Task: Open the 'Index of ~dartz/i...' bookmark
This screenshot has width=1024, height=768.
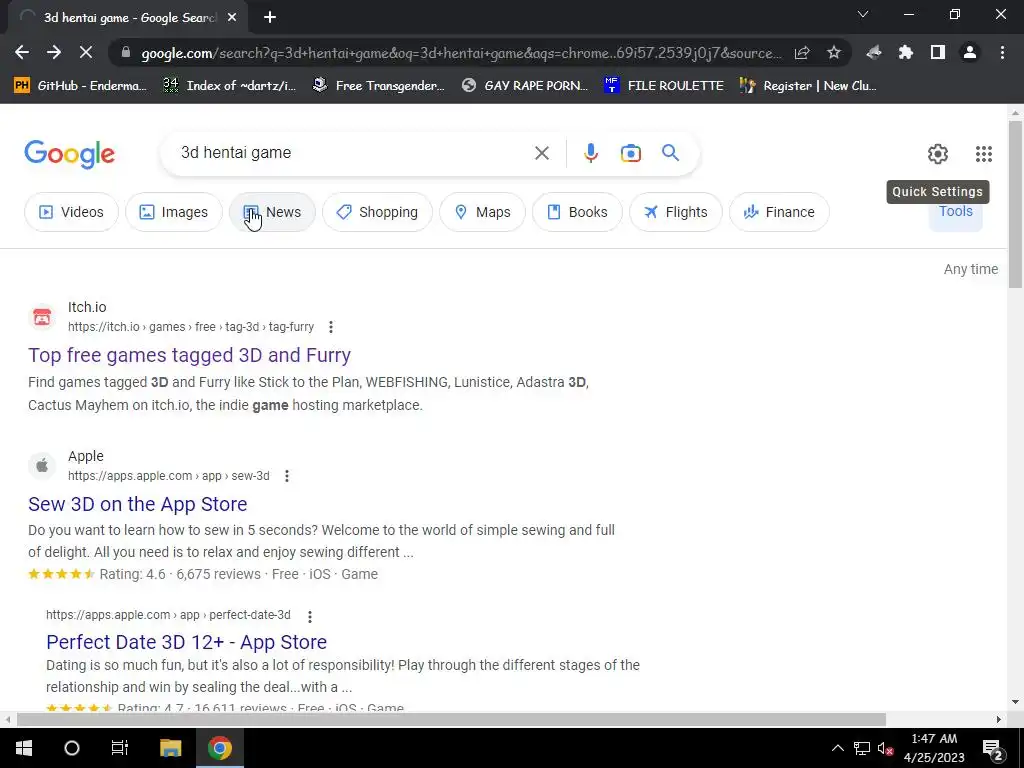Action: coord(229,86)
